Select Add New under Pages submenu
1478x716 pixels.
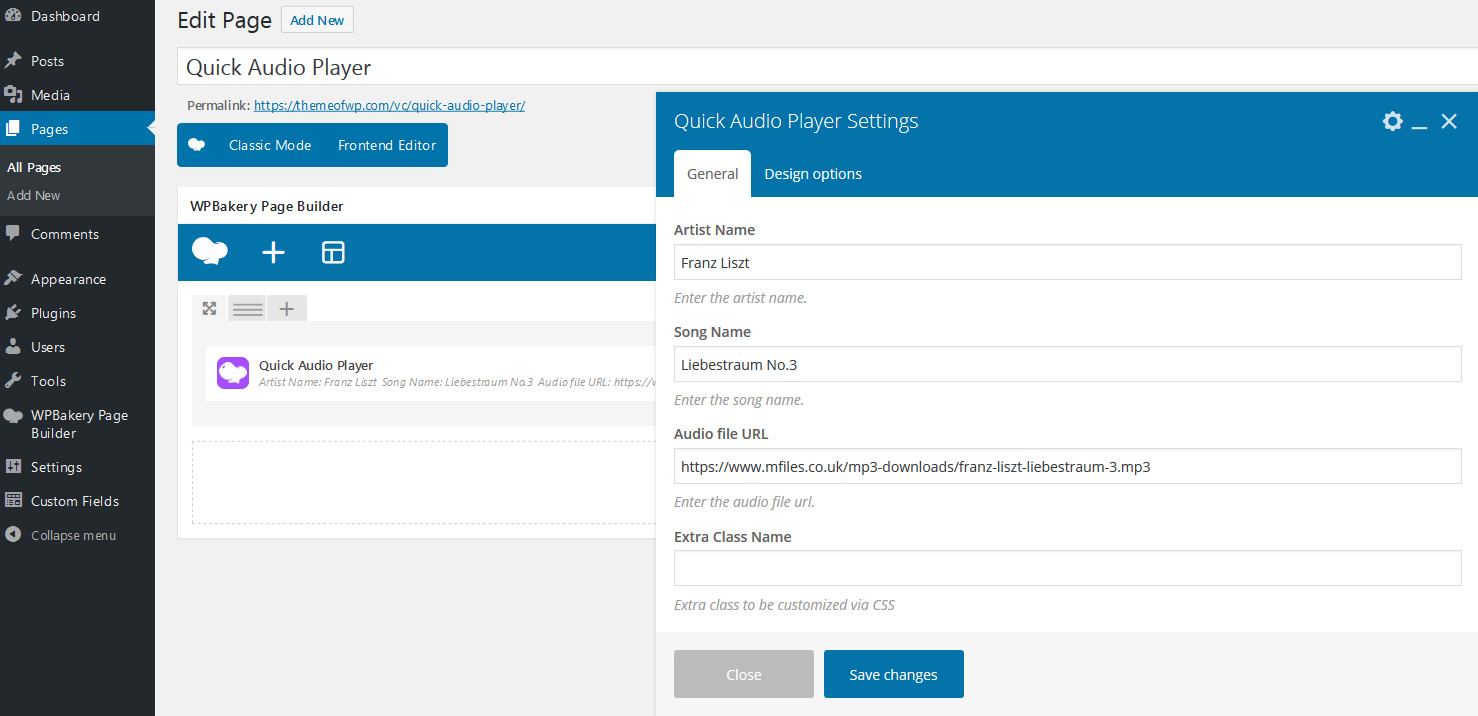coord(34,195)
